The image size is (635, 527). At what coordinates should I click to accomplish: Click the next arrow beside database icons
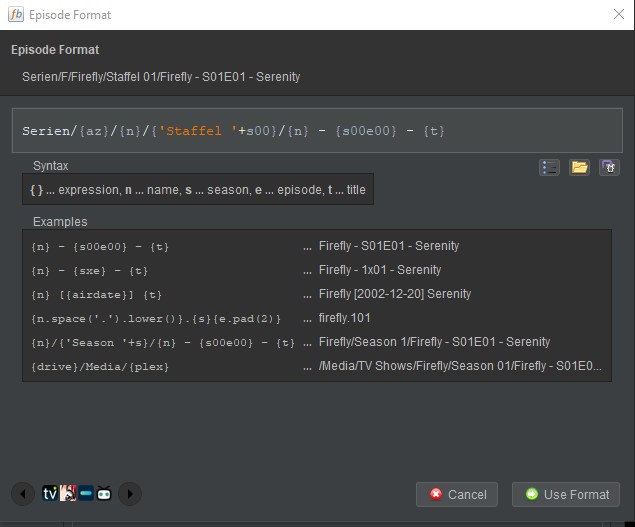point(130,494)
